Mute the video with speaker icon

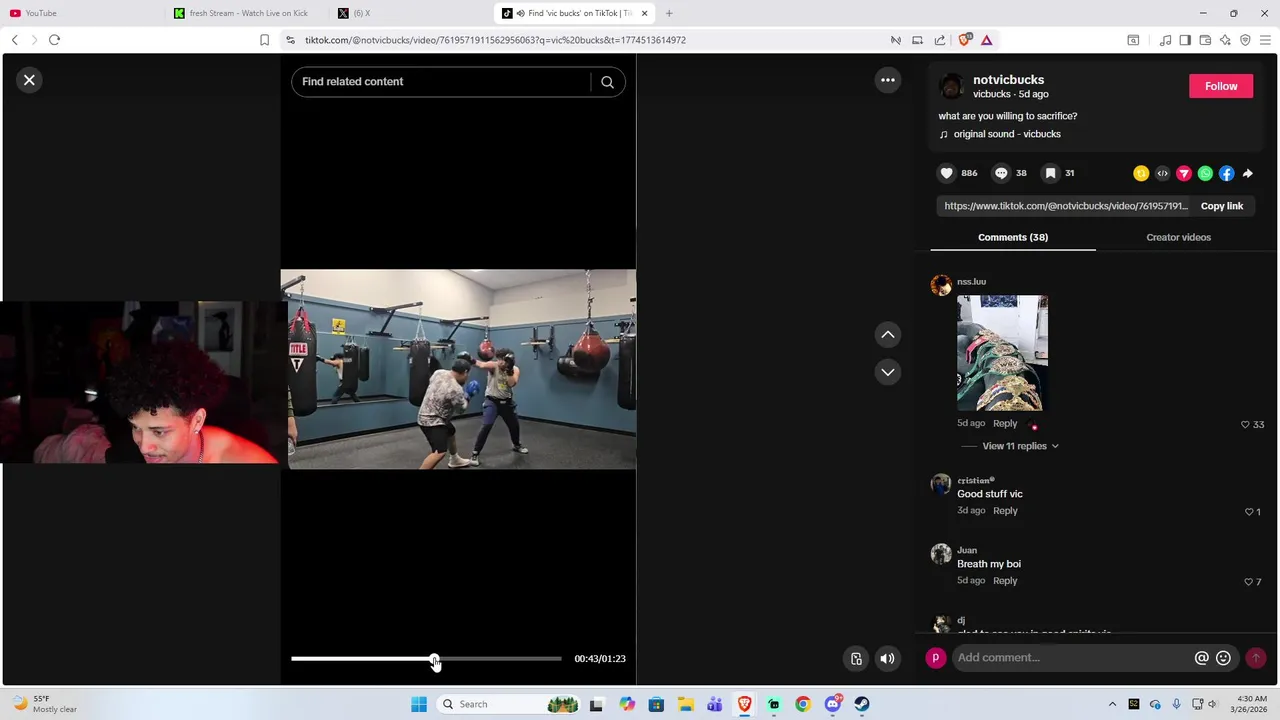(887, 658)
